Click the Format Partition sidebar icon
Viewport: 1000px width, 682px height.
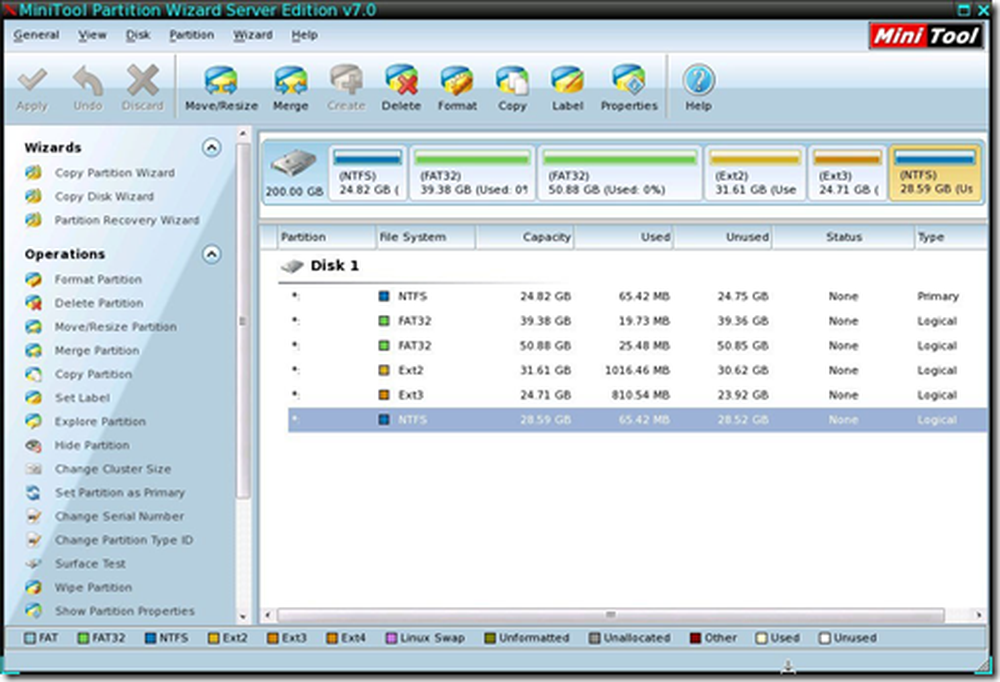(34, 279)
